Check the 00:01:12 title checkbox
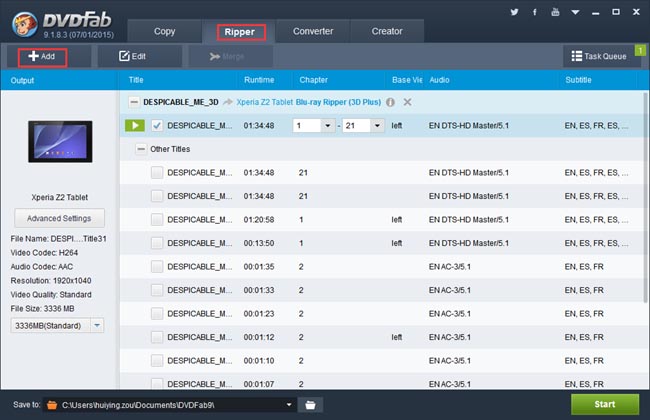Screen dimensions: 650x420 pyautogui.click(x=157, y=337)
